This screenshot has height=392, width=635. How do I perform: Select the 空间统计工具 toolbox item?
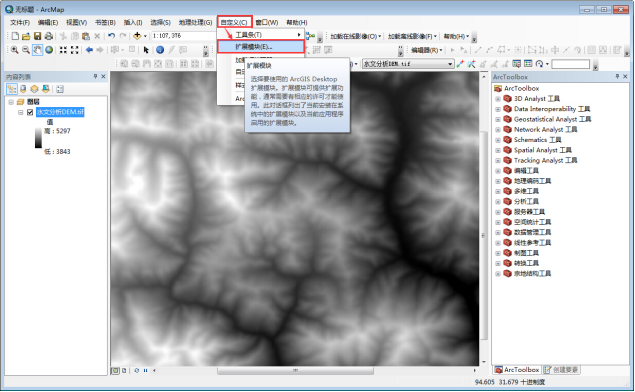point(532,222)
